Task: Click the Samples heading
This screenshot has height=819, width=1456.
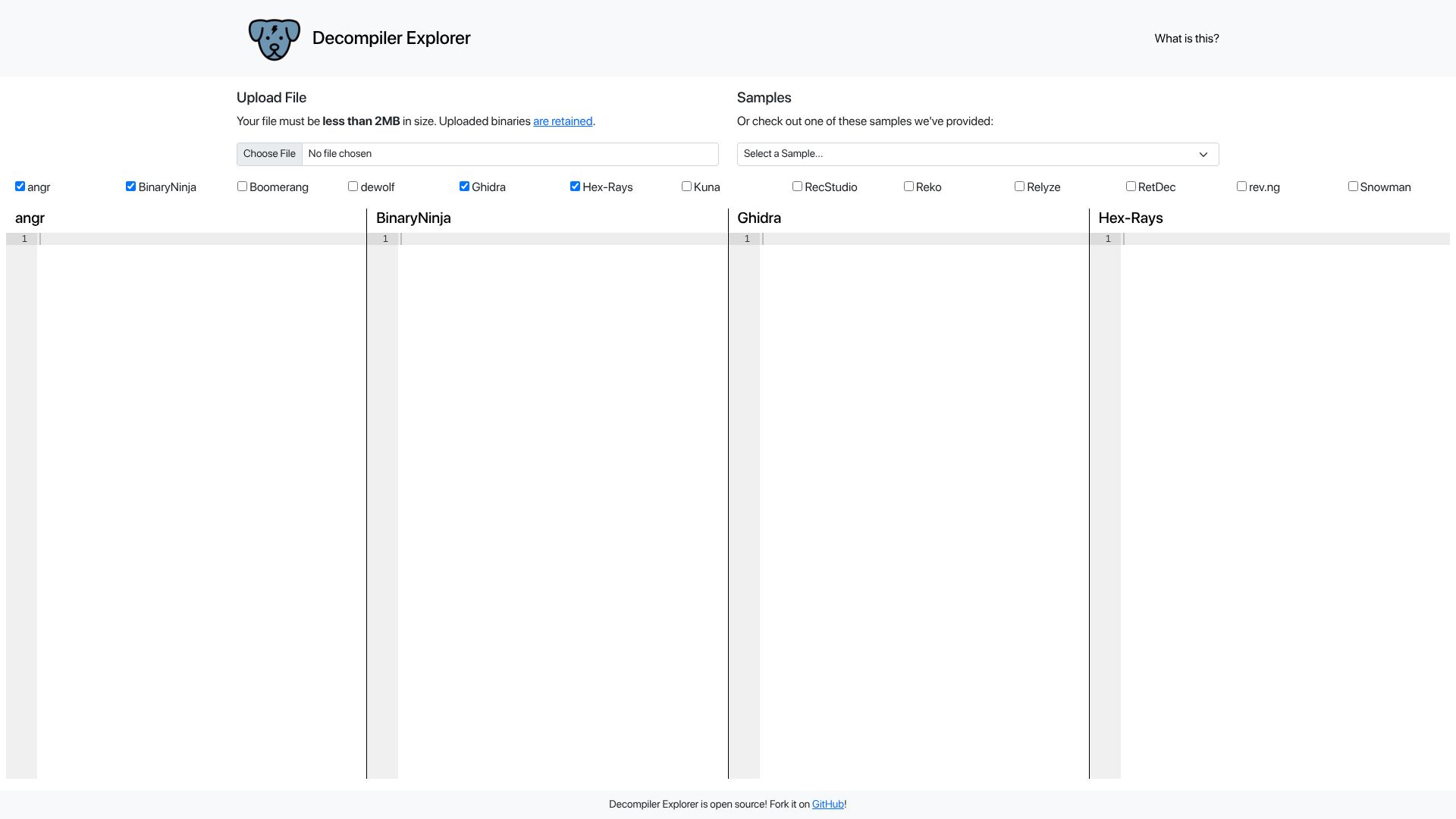Action: tap(764, 98)
